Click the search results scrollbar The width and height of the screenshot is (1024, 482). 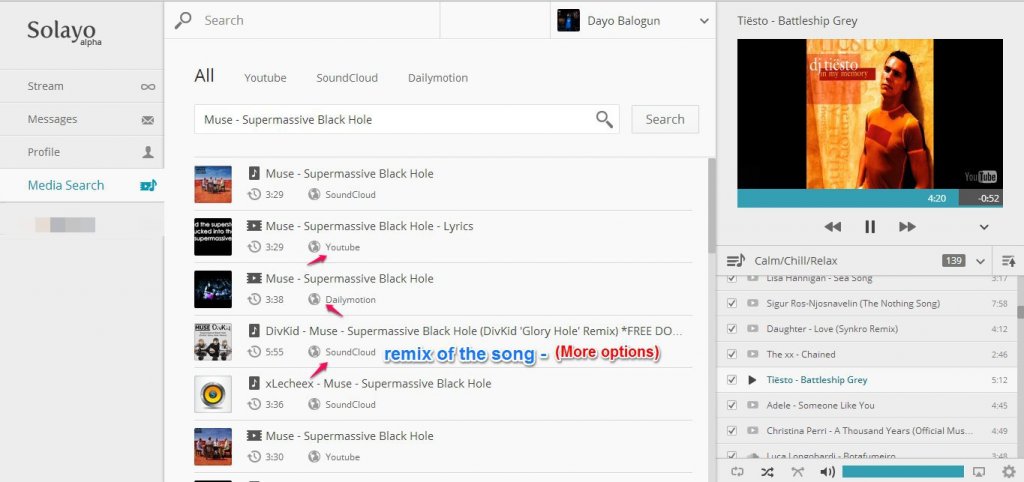click(x=711, y=206)
